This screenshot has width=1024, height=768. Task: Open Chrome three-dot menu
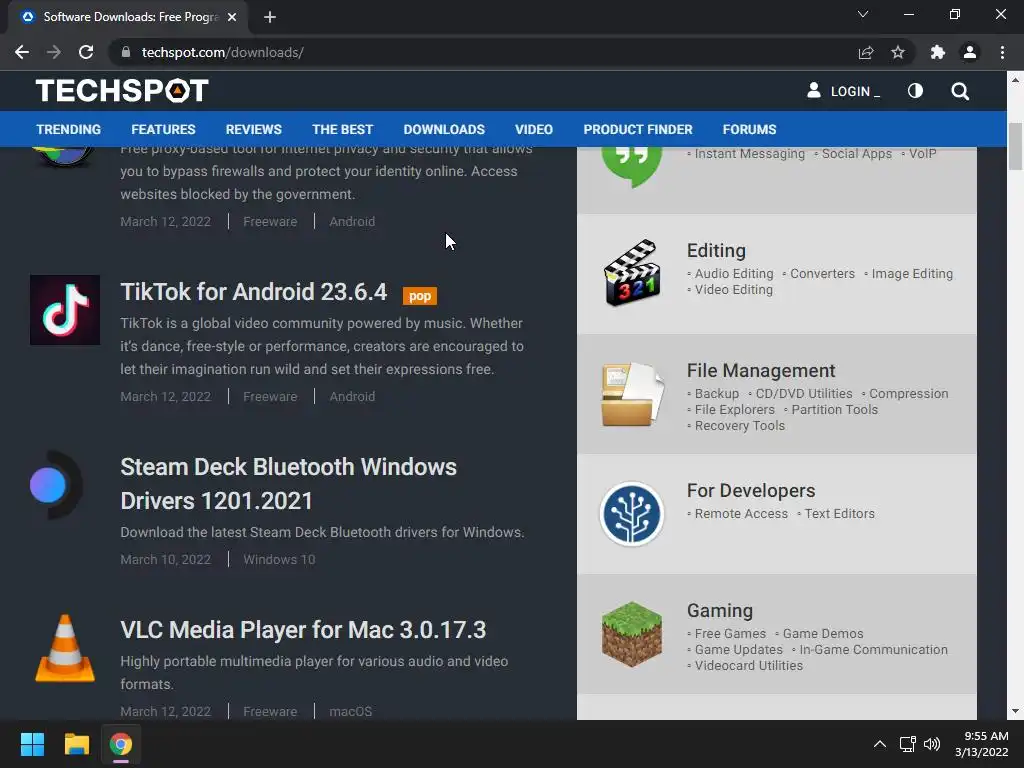[x=1002, y=52]
